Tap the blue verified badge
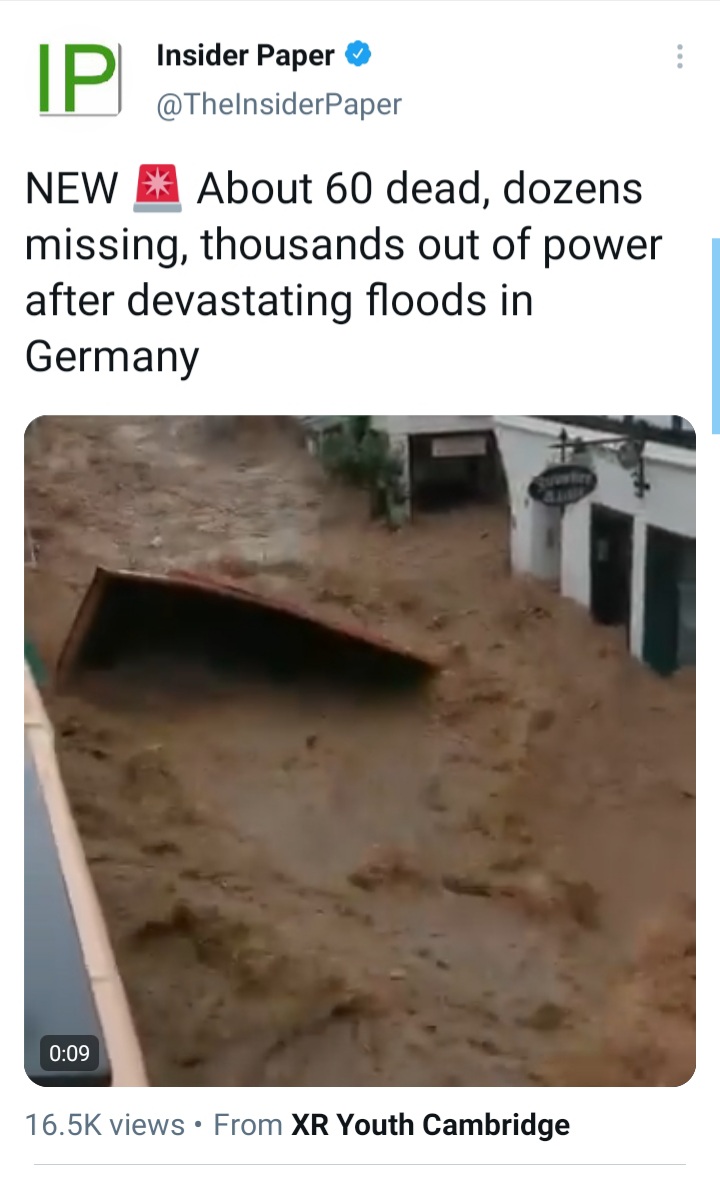Viewport: 720px width, 1179px height. point(358,54)
